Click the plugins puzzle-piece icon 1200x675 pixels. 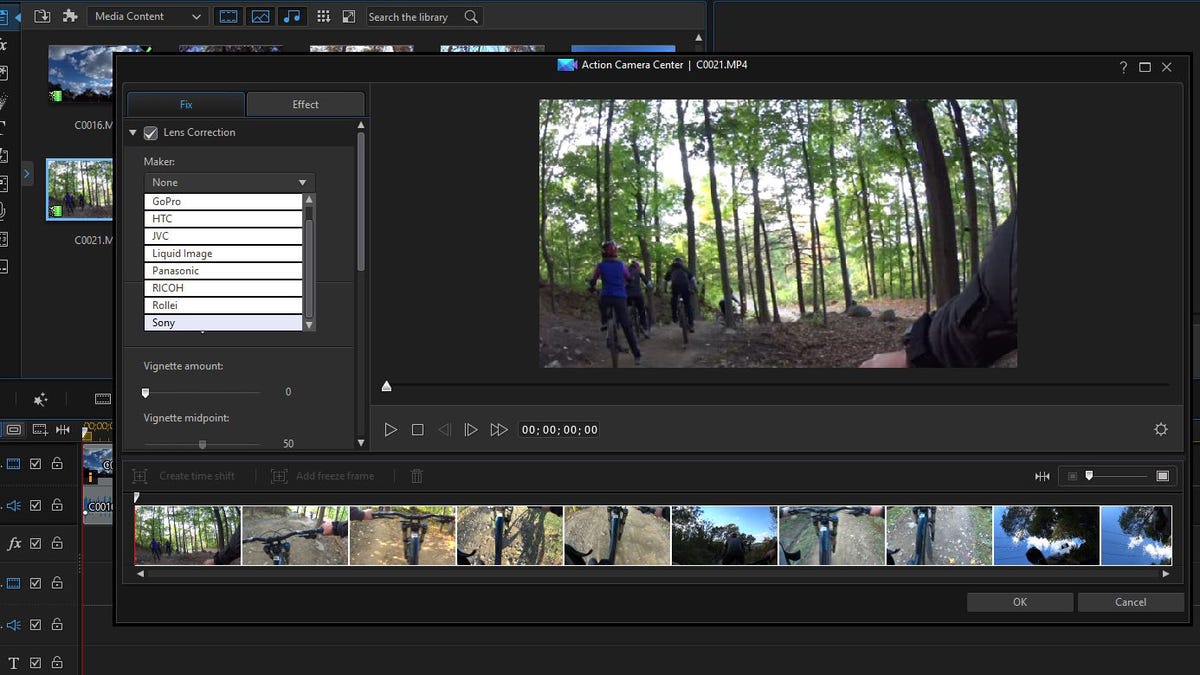tap(70, 16)
